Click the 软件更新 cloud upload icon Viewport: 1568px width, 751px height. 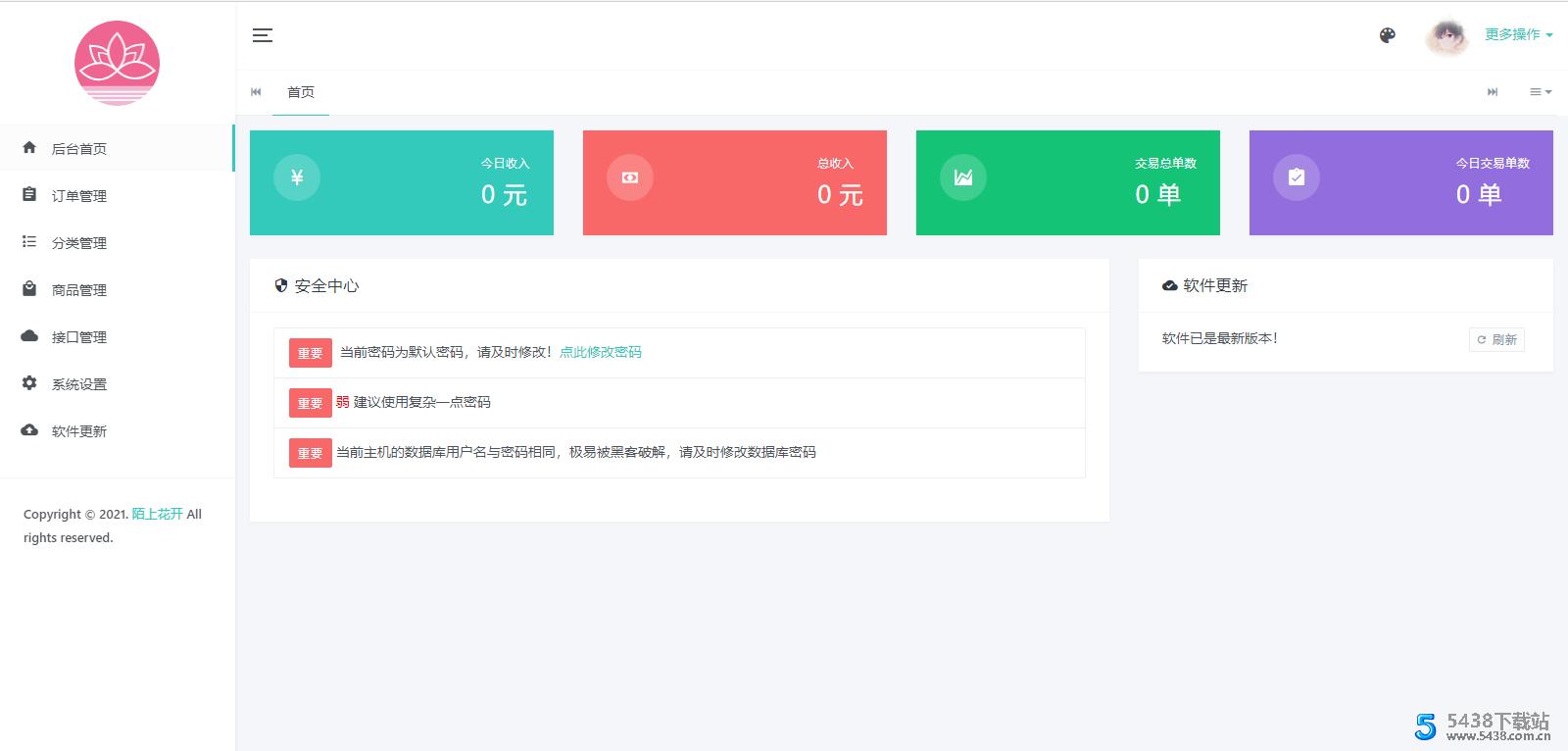pyautogui.click(x=29, y=430)
